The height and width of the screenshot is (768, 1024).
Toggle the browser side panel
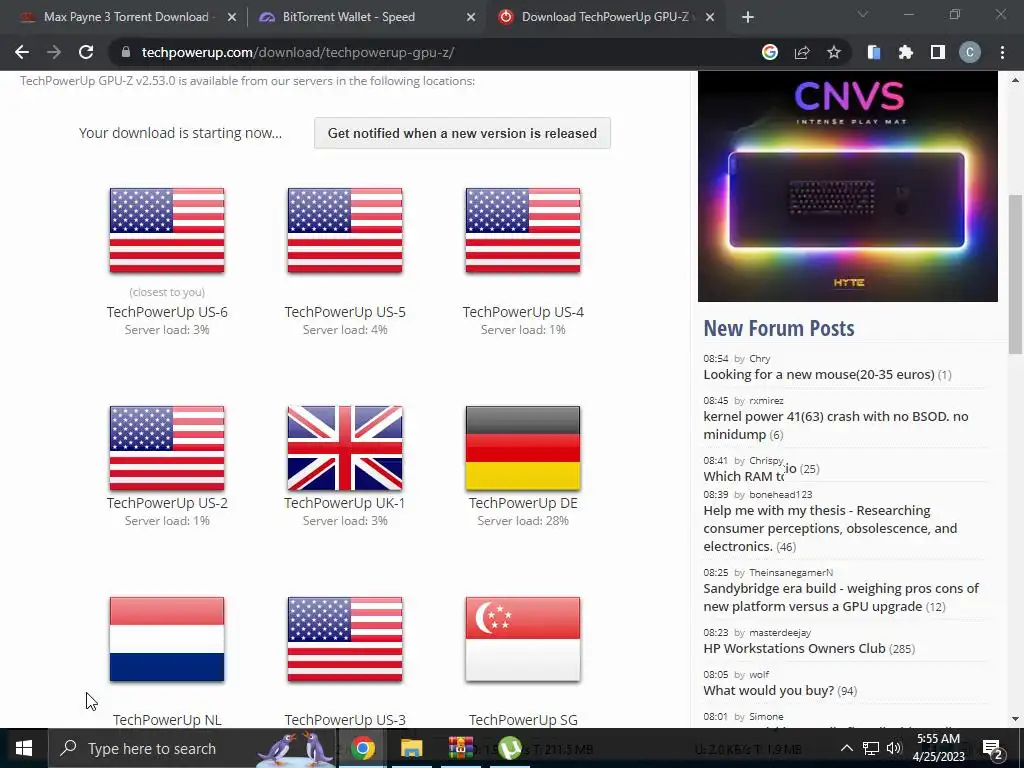938,52
